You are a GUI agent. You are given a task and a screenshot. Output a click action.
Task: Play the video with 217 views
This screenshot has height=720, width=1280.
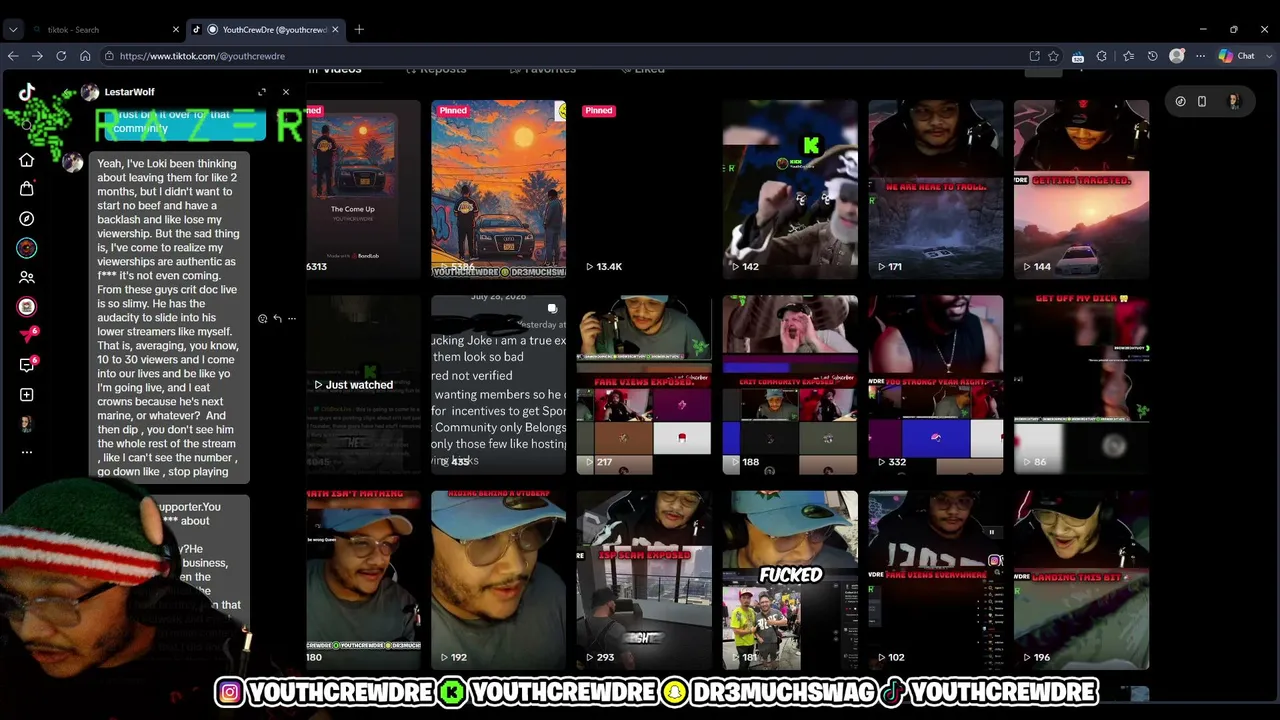644,384
